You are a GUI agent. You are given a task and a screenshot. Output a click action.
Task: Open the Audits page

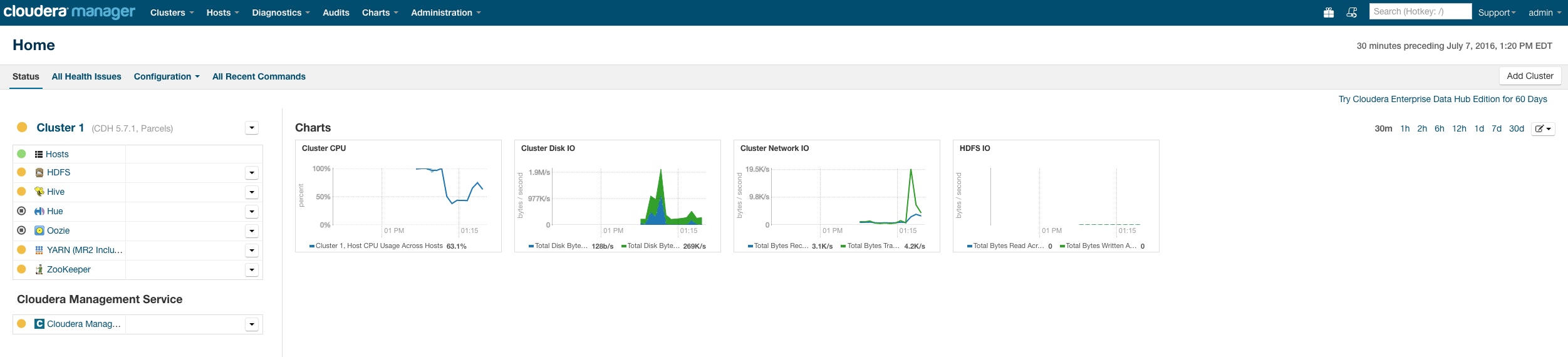click(336, 13)
